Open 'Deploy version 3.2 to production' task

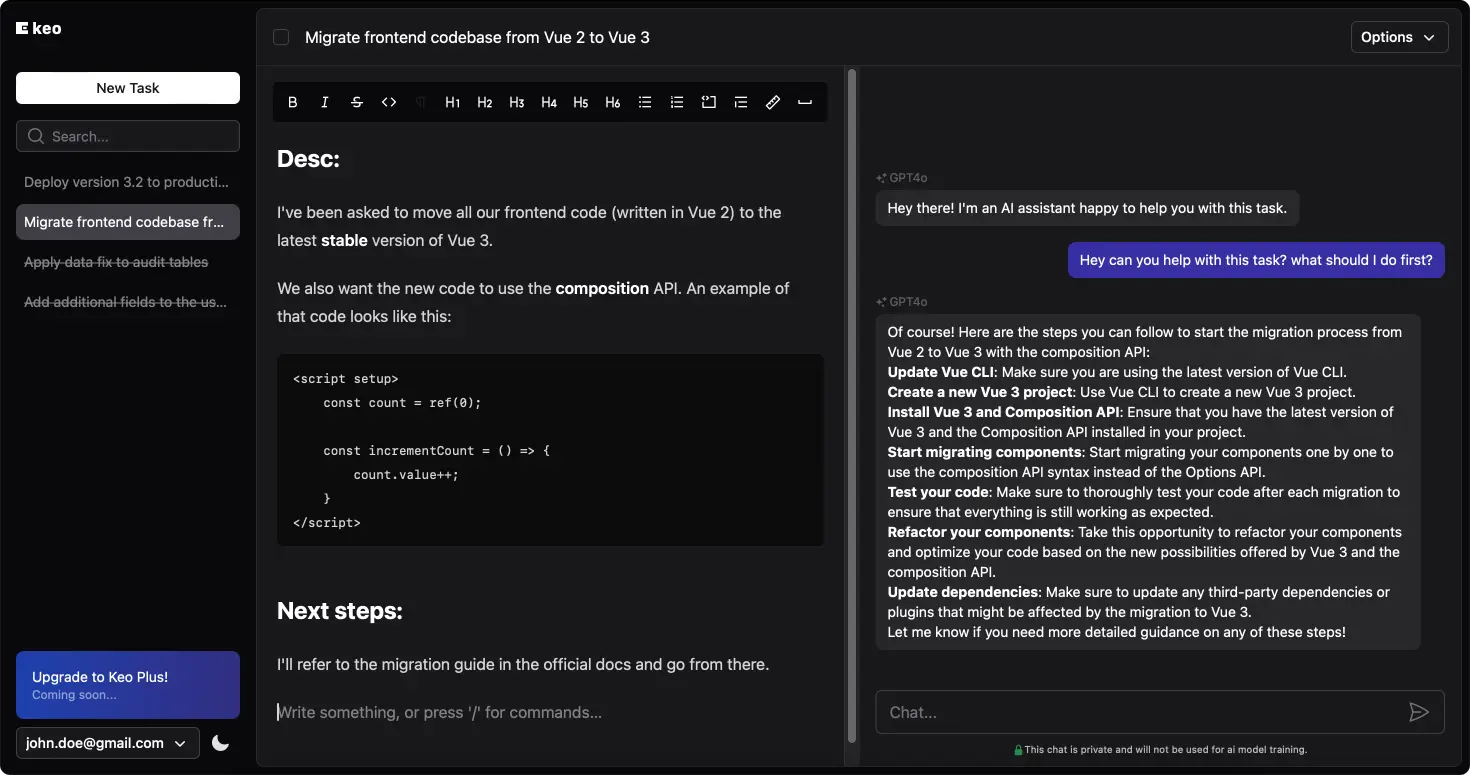128,182
